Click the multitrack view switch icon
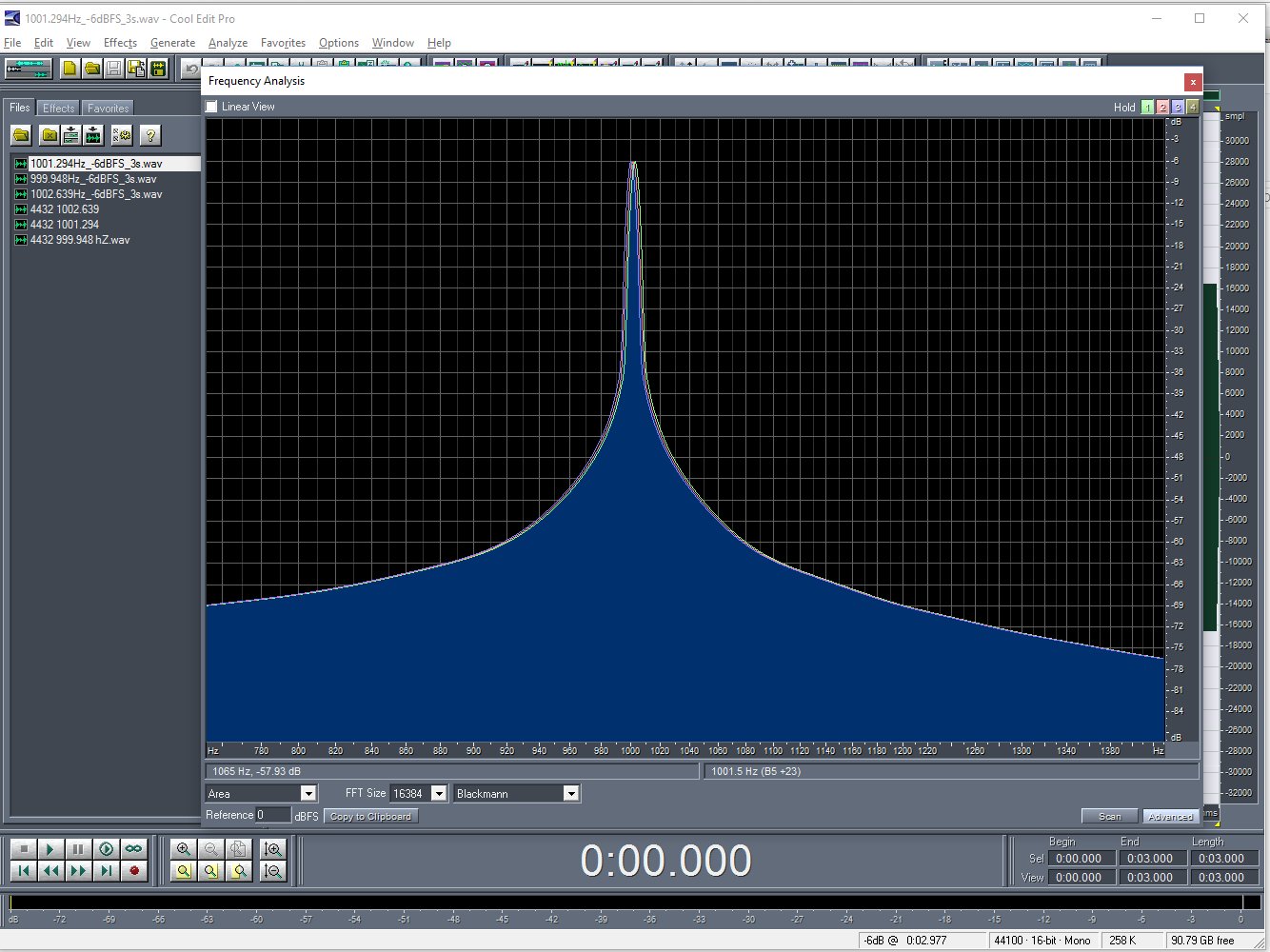Screen dimensions: 1270x952 (28, 69)
